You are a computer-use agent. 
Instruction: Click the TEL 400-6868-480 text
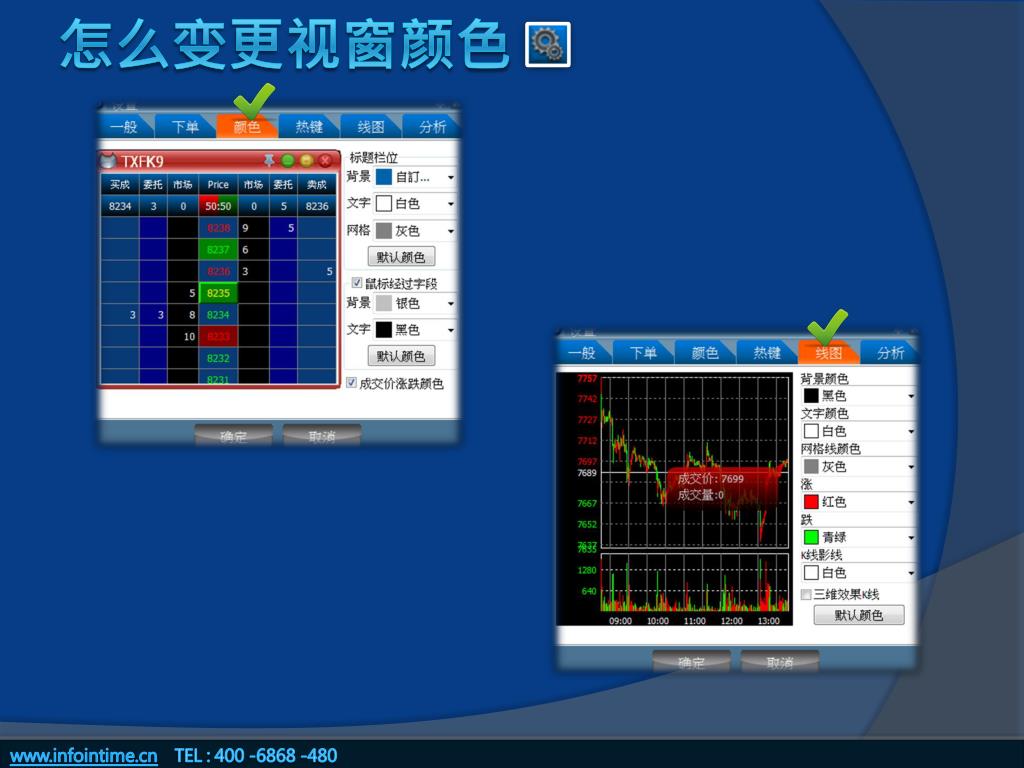pyautogui.click(x=255, y=756)
